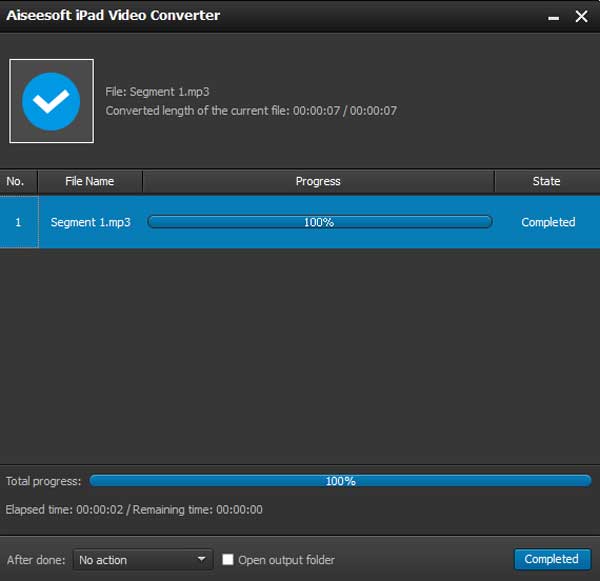Viewport: 600px width, 581px height.
Task: Click the Segment 1.mp3 progress bar
Action: point(320,222)
